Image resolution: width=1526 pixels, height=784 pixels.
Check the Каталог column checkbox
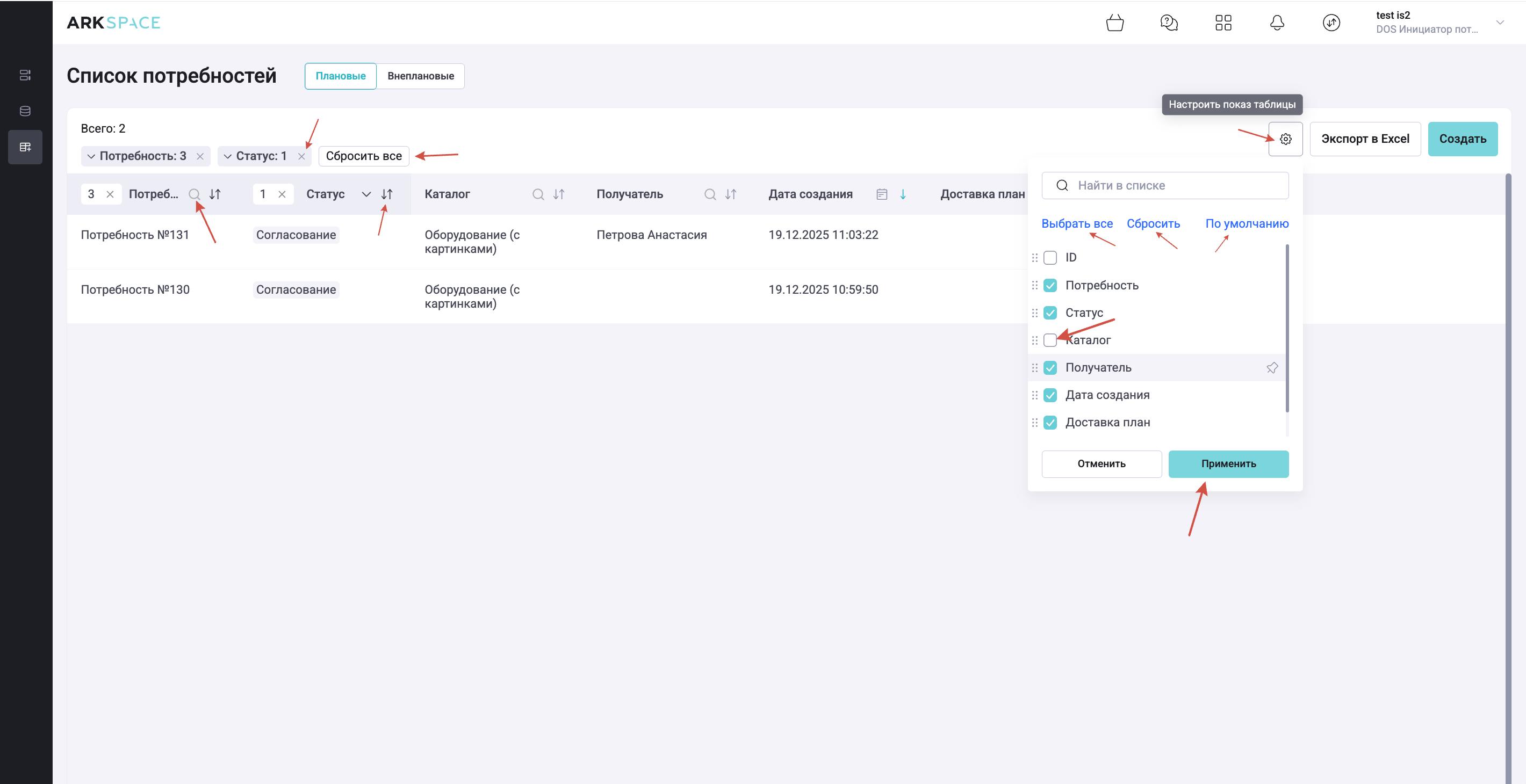point(1050,340)
